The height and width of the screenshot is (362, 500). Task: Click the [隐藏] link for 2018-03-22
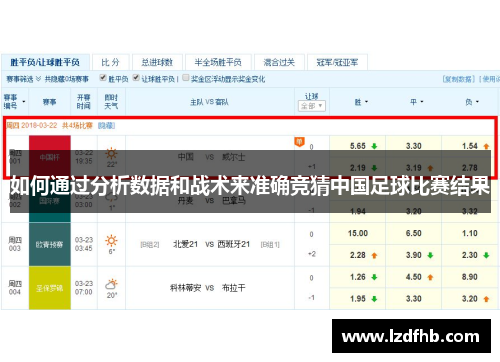[106, 126]
